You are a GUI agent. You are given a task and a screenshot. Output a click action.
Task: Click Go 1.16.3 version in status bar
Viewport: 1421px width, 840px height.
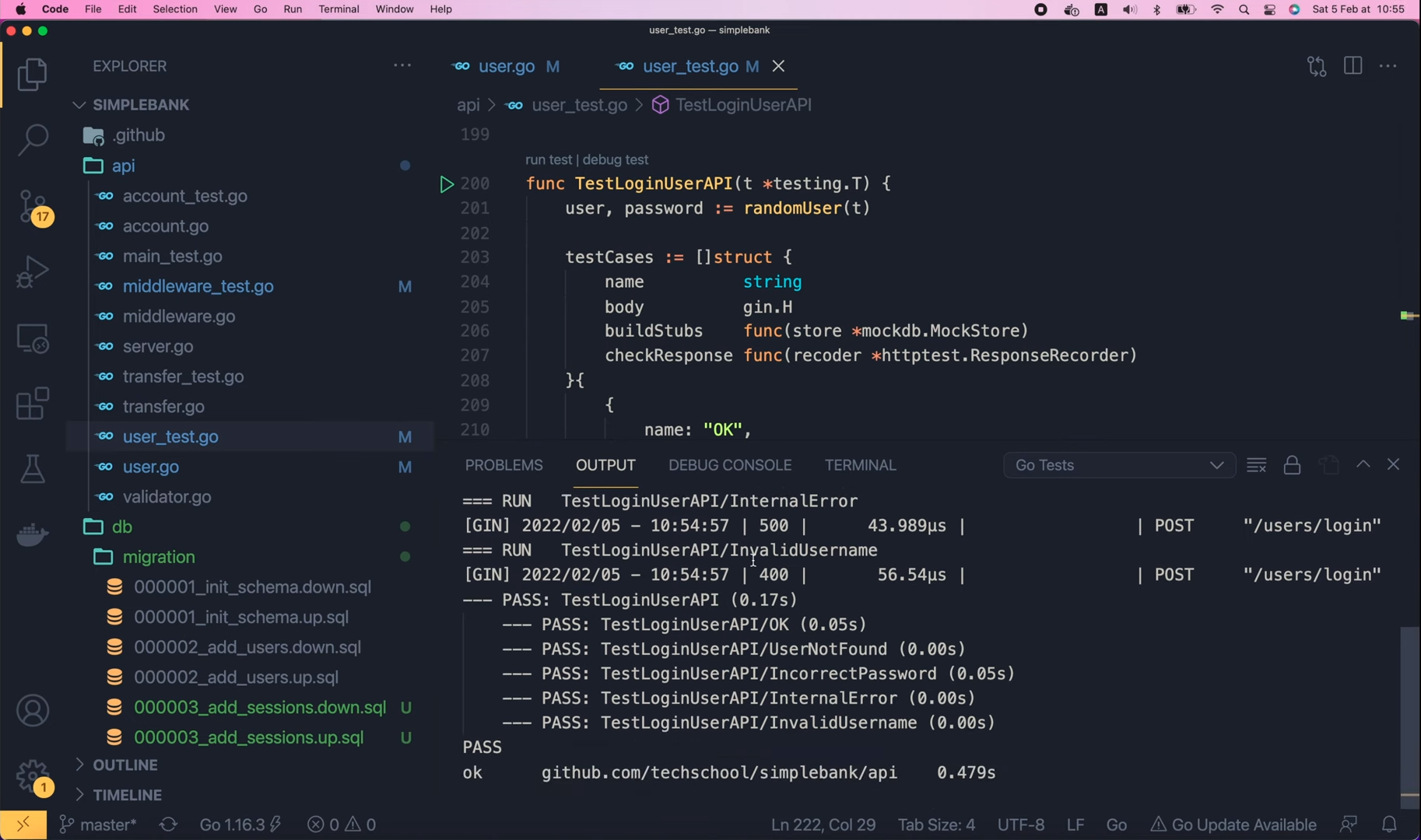(x=240, y=824)
